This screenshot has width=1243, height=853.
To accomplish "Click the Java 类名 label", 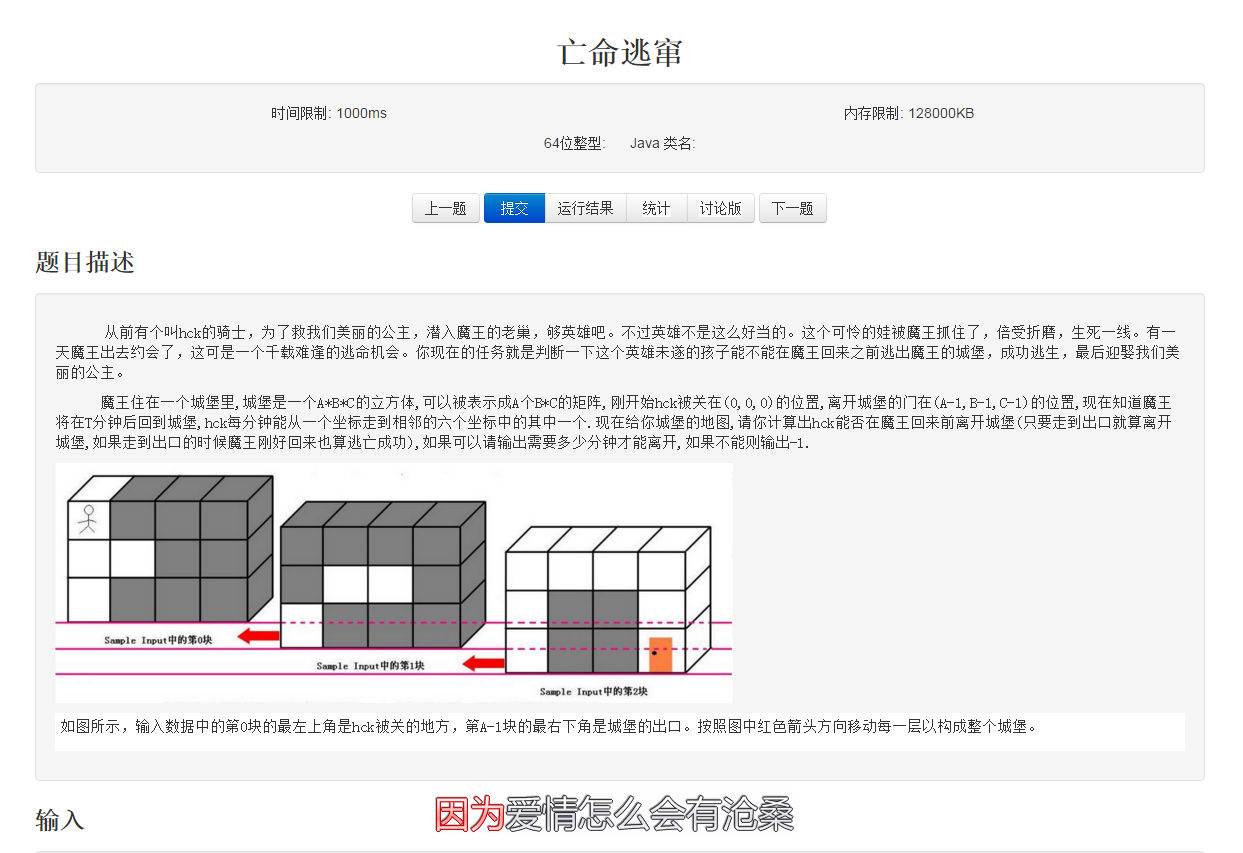I will click(662, 143).
